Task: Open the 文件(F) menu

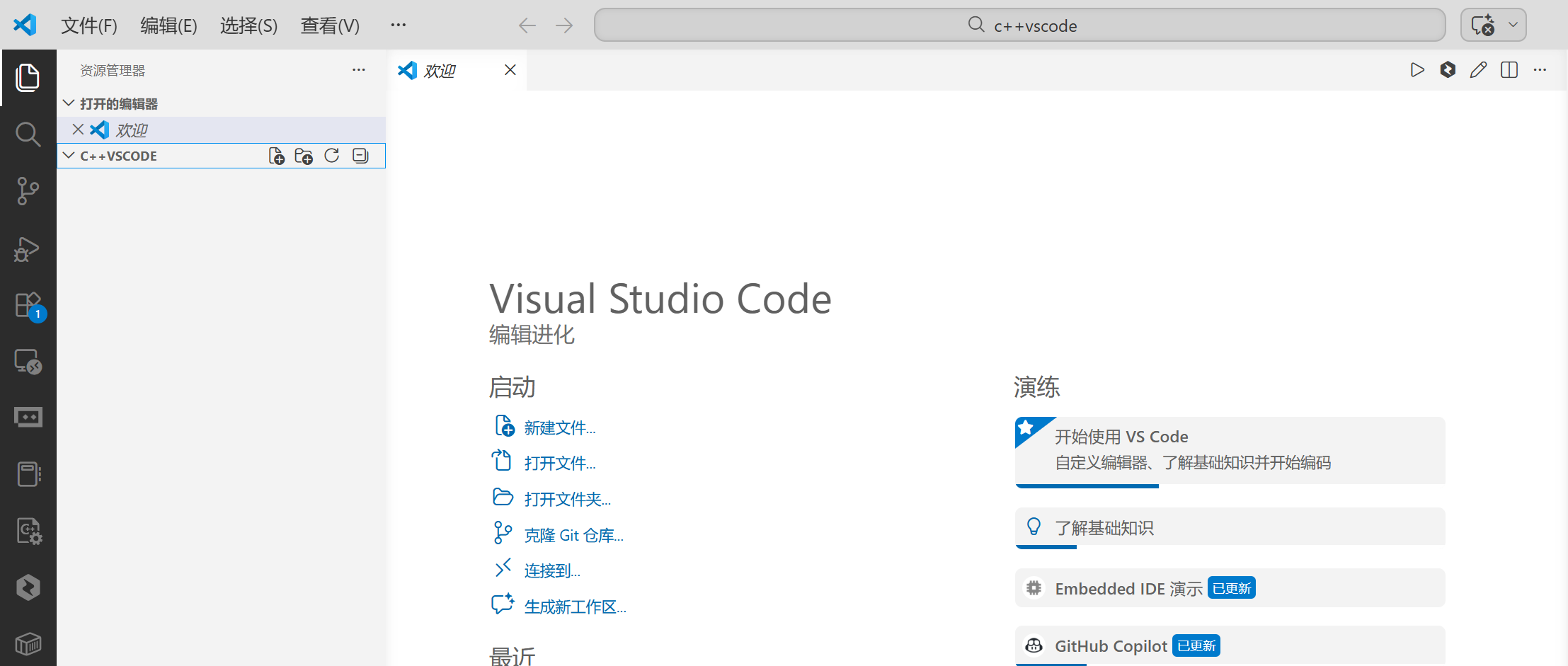Action: click(x=89, y=26)
